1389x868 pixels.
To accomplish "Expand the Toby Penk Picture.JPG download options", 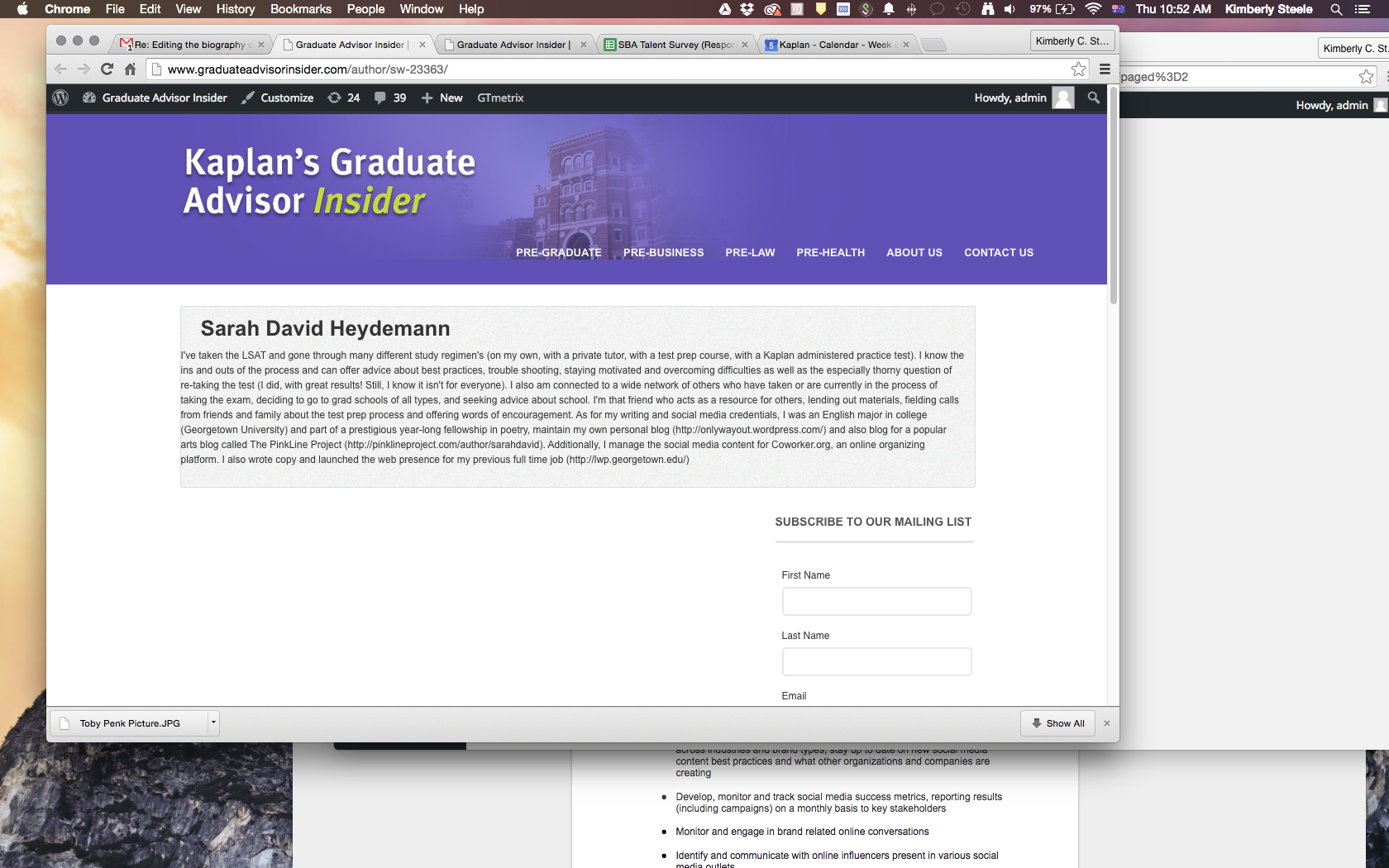I will pos(213,723).
